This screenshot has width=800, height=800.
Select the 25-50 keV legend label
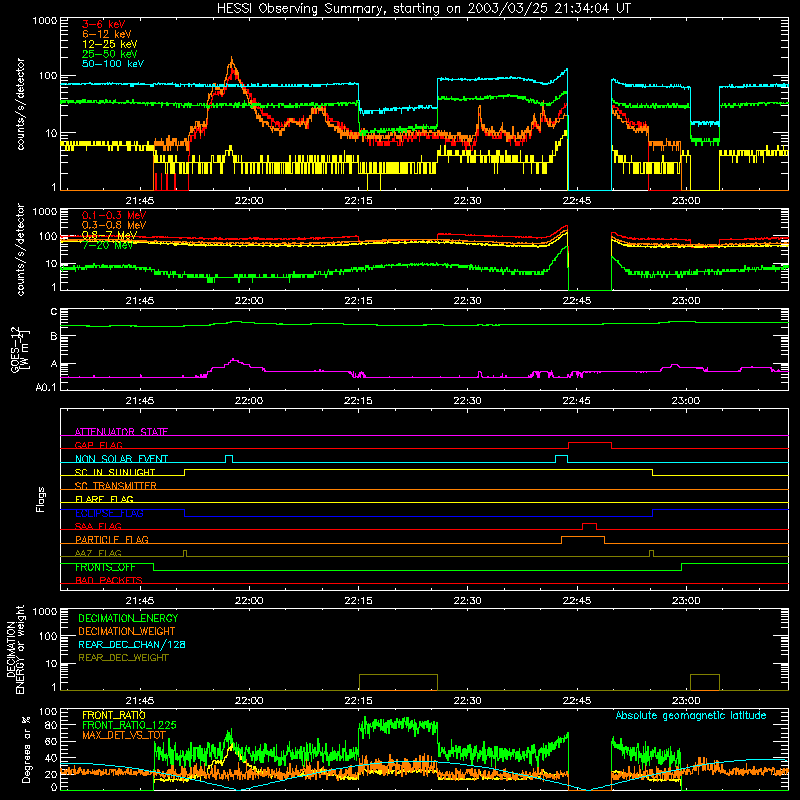point(109,54)
